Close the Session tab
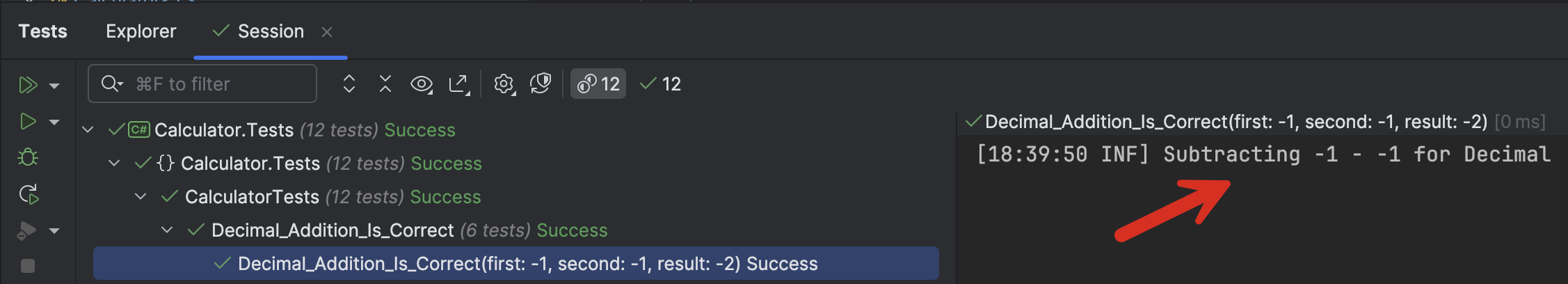 (x=327, y=32)
